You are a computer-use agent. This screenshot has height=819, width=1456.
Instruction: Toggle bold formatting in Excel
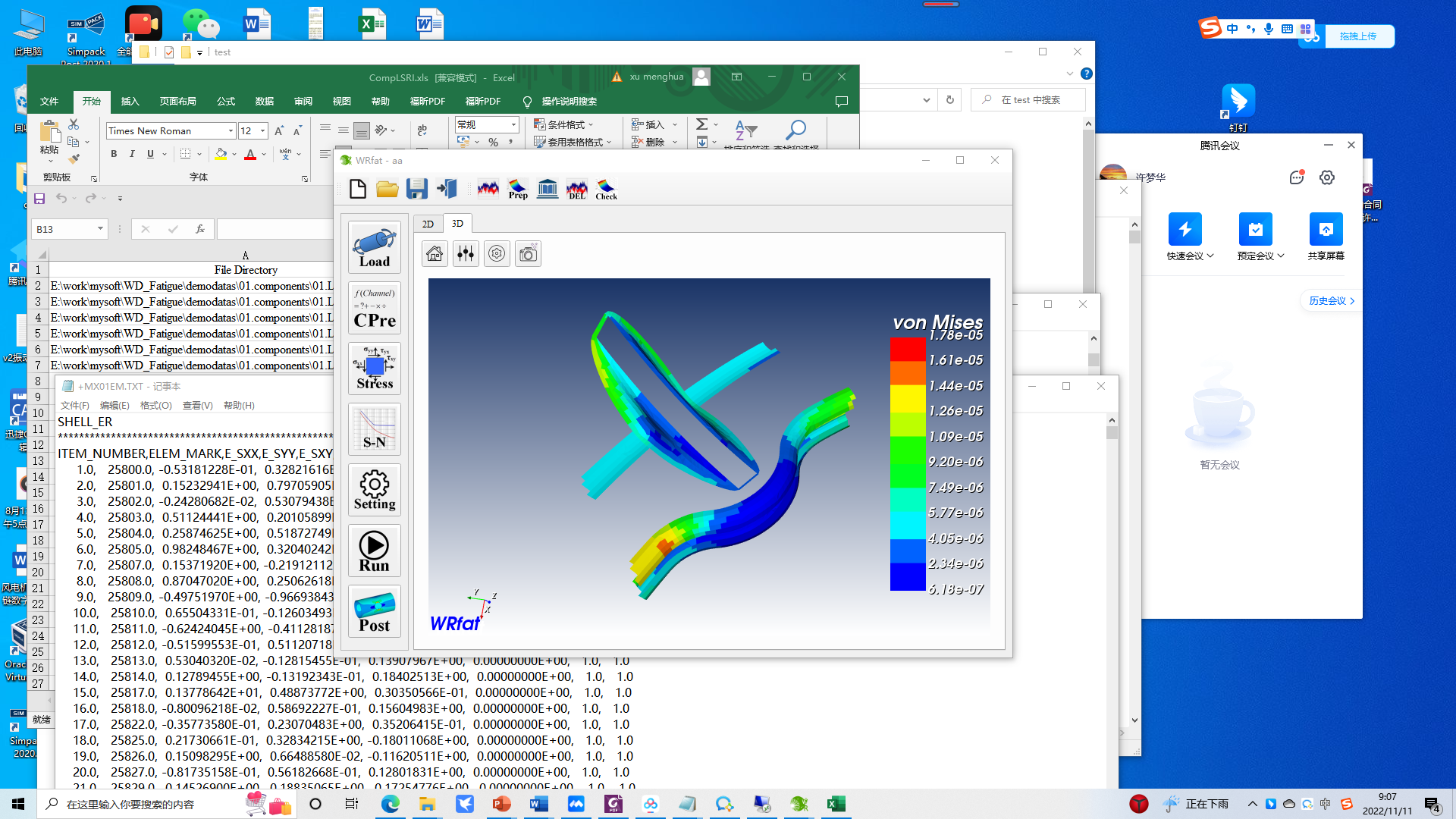coord(114,154)
